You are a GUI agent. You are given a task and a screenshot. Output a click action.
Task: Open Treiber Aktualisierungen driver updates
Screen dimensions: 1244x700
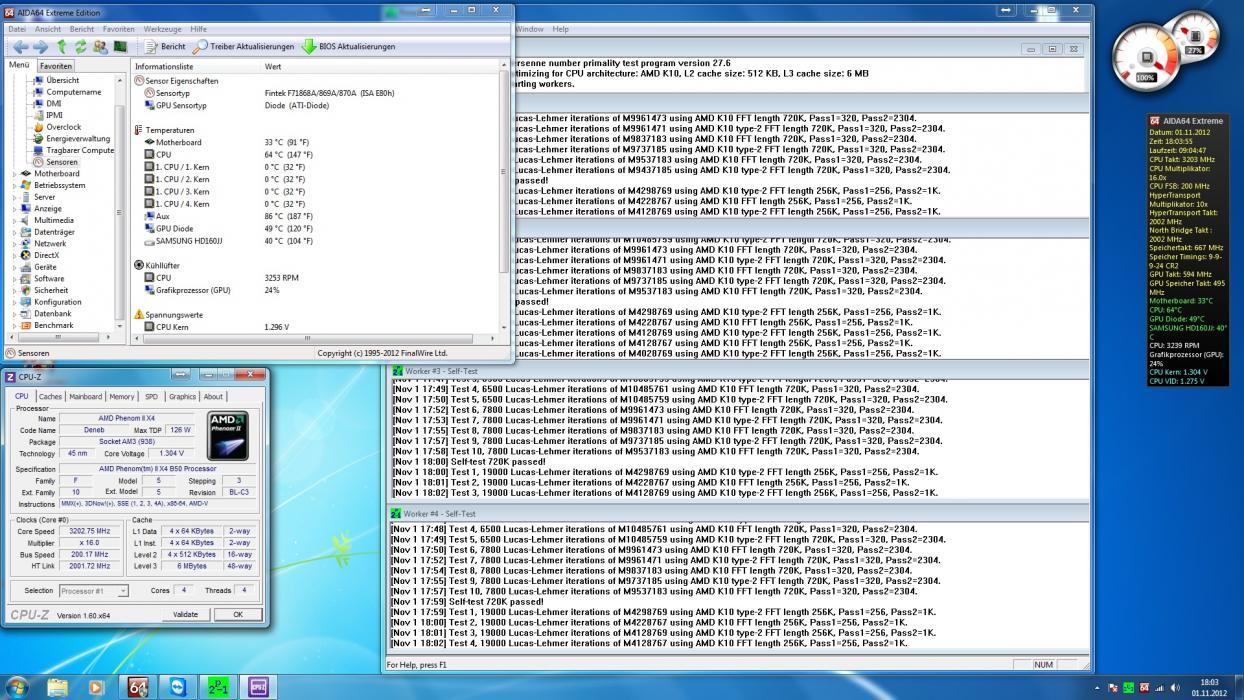[243, 46]
